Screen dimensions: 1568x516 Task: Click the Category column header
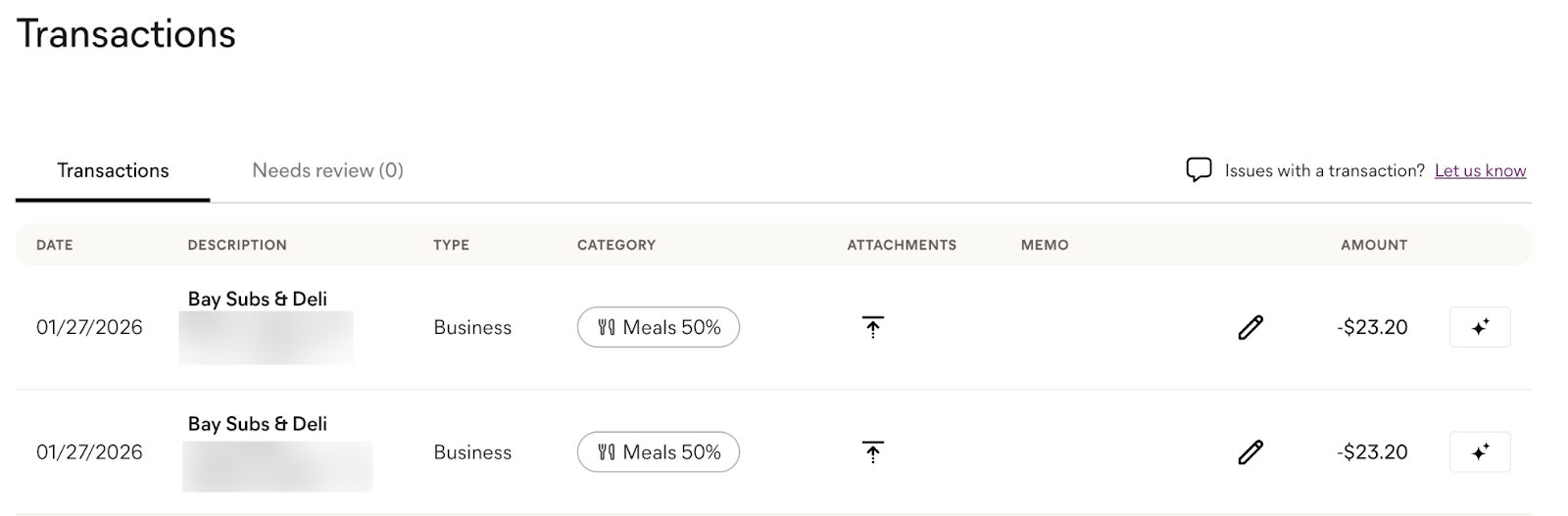(616, 245)
